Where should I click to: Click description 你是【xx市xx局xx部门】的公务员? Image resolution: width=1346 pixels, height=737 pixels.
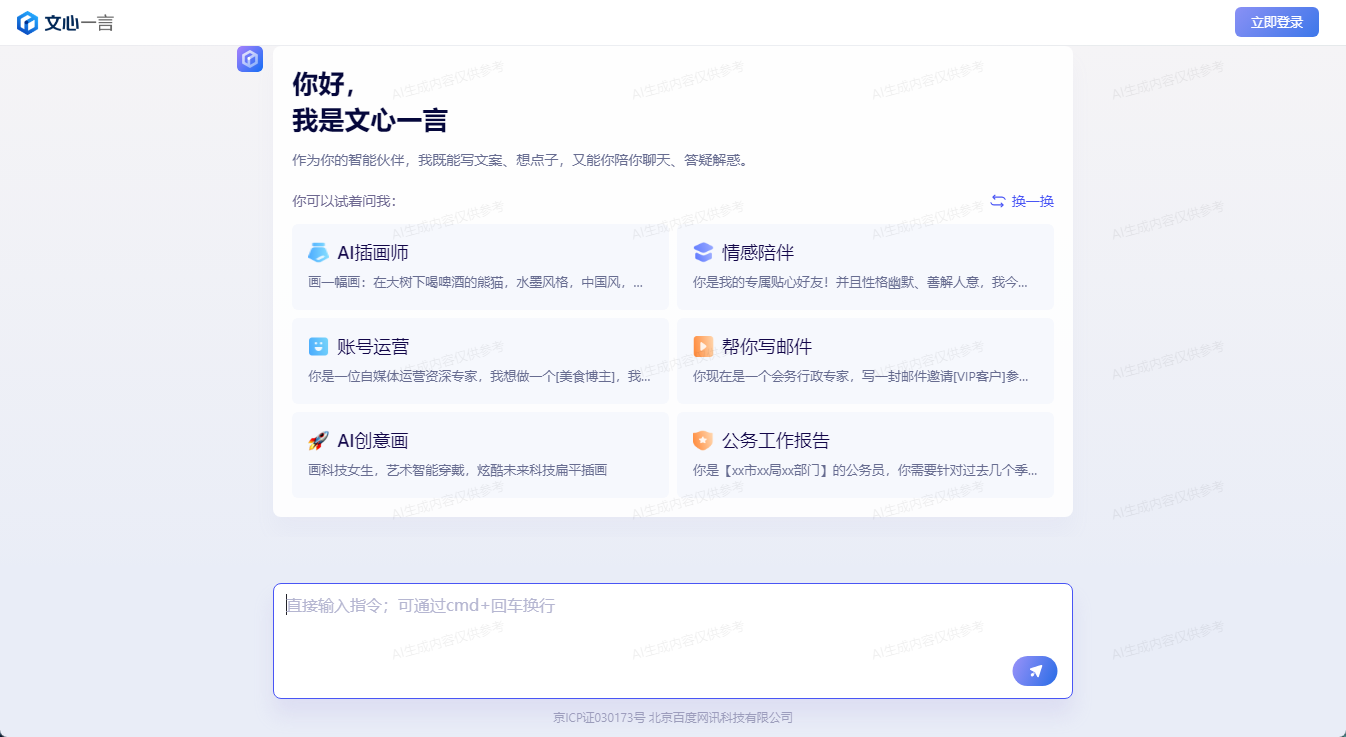[x=865, y=471]
